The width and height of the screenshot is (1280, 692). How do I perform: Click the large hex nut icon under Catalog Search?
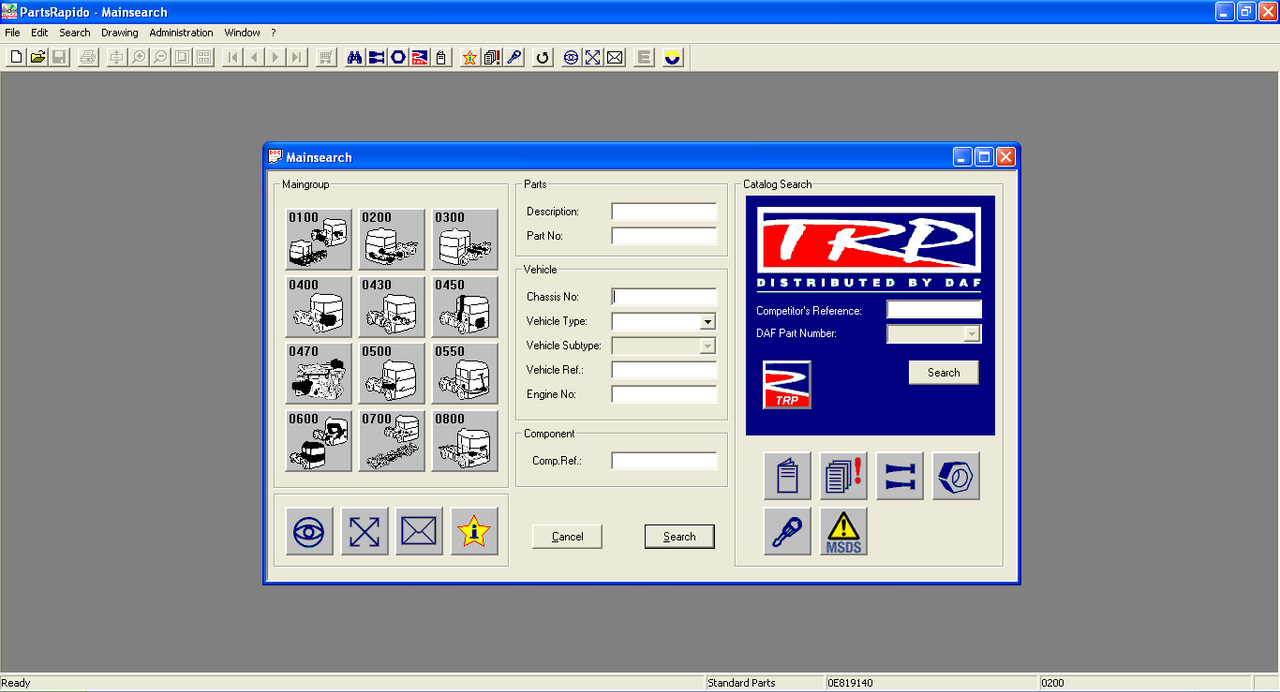[955, 476]
